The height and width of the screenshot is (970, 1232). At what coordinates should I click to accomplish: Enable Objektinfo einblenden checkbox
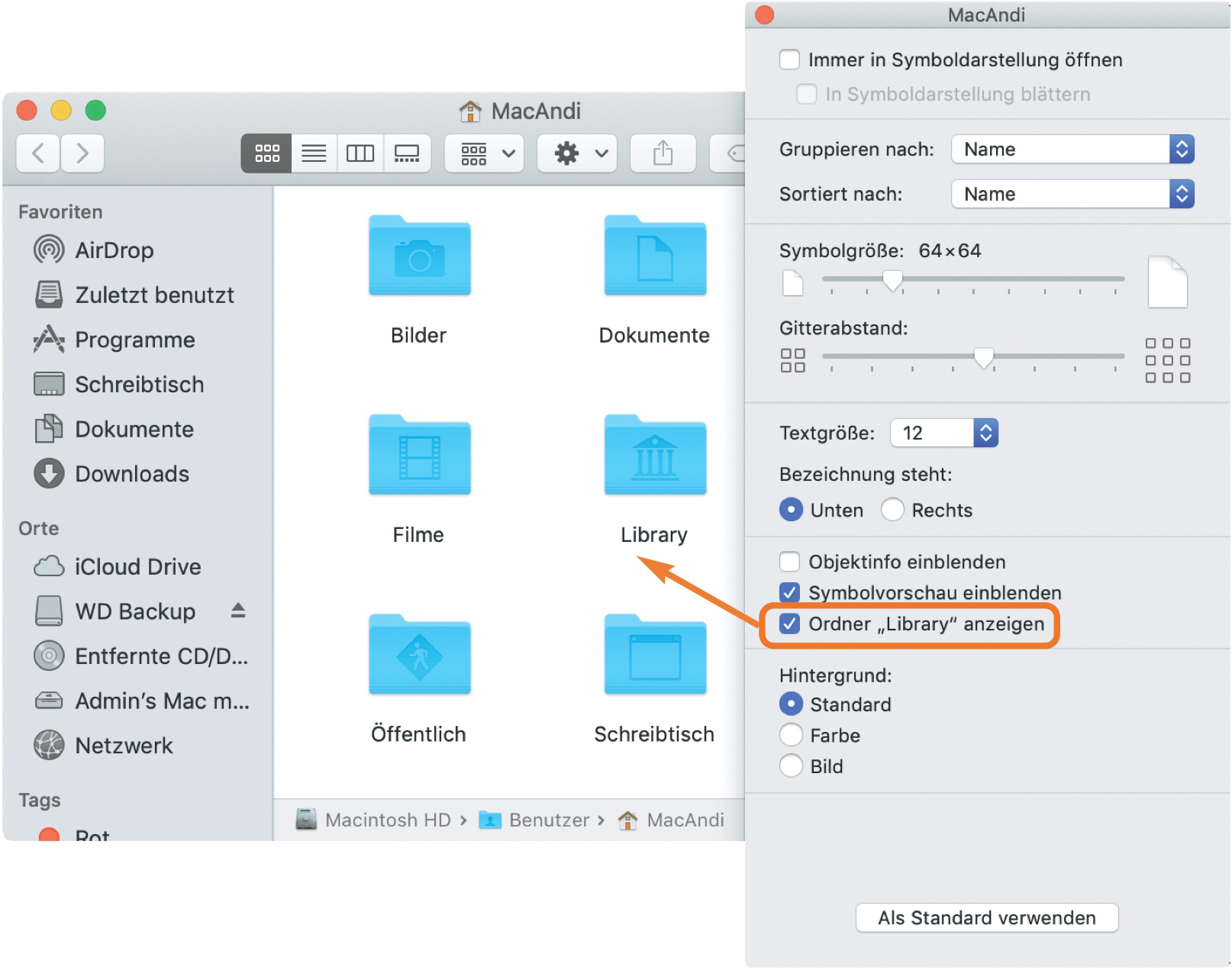point(789,562)
